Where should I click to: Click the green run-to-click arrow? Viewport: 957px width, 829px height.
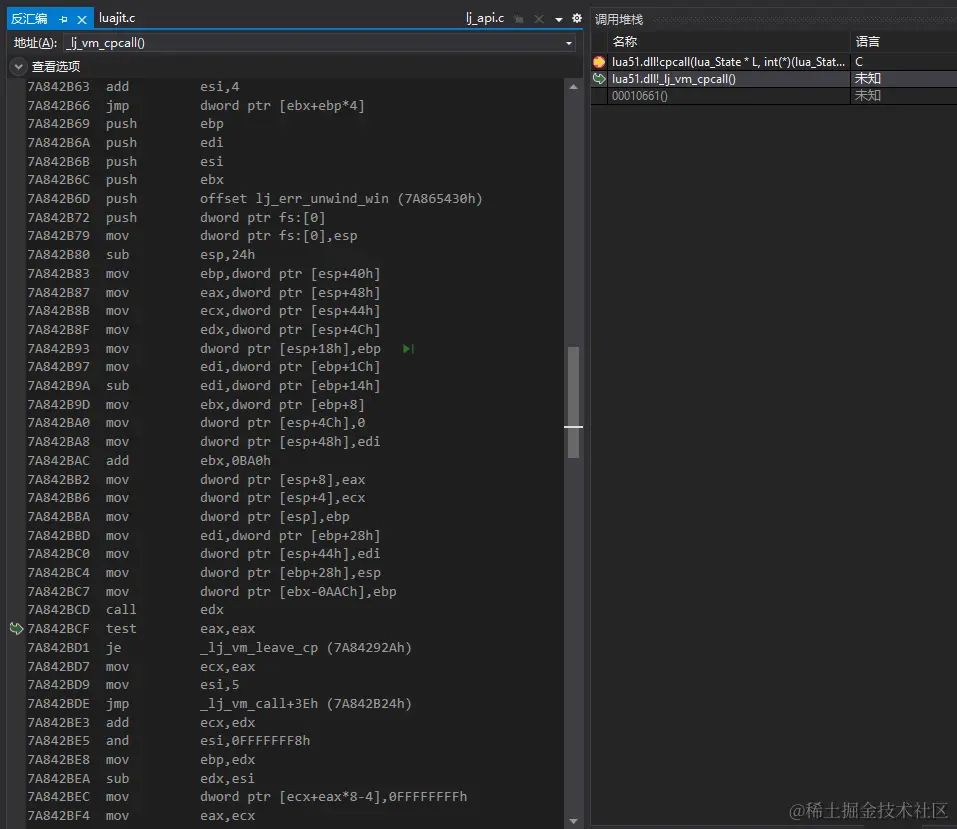(x=407, y=349)
